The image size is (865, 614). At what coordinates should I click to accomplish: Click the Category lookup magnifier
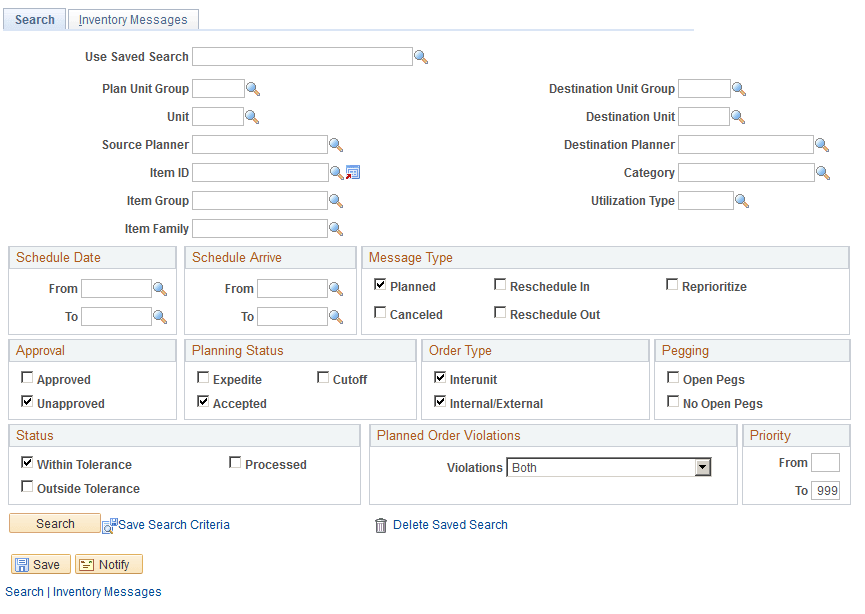(823, 172)
